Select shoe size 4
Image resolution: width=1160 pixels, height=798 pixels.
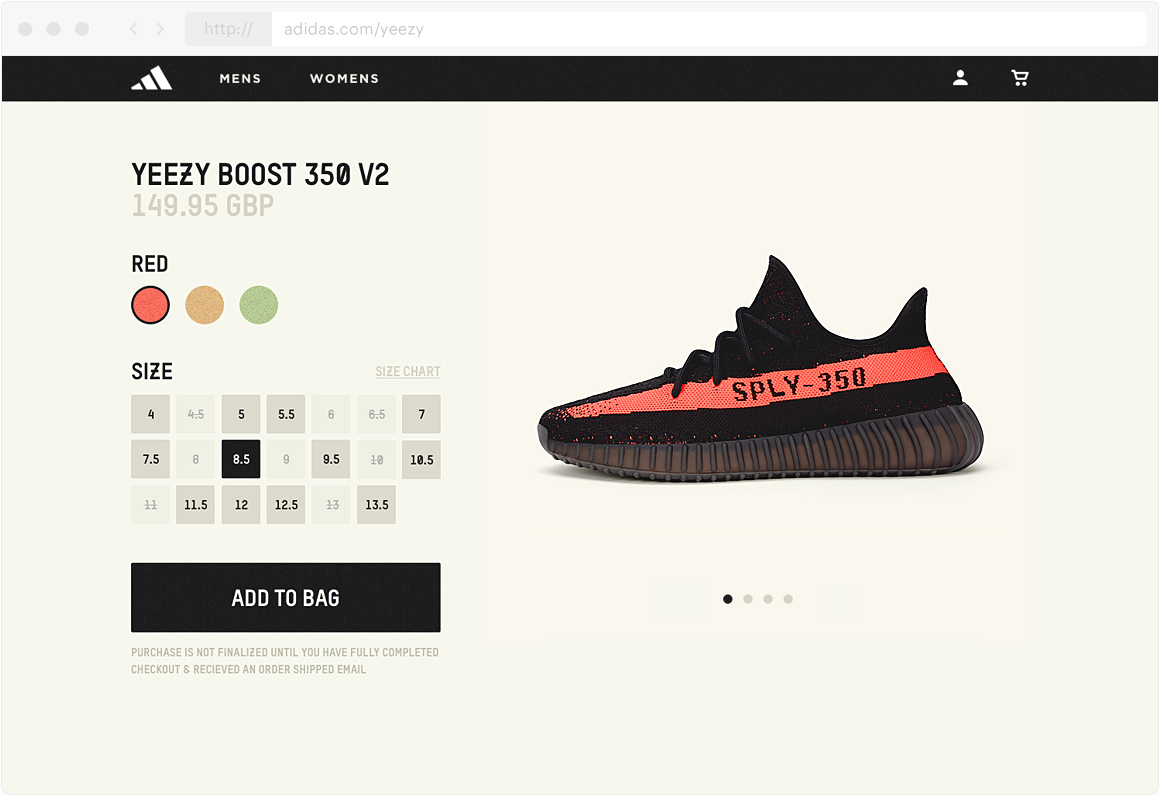pos(150,414)
